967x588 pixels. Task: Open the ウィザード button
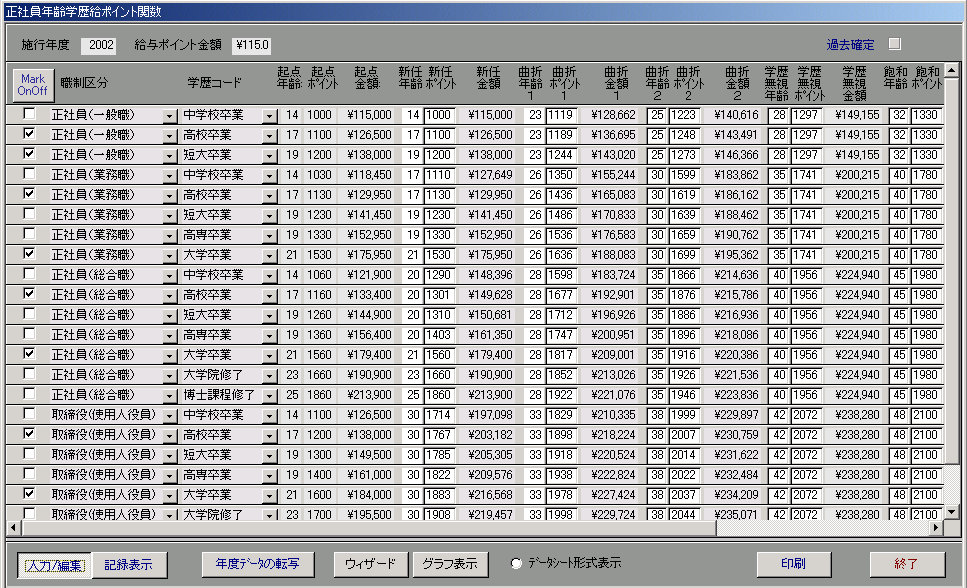click(371, 563)
